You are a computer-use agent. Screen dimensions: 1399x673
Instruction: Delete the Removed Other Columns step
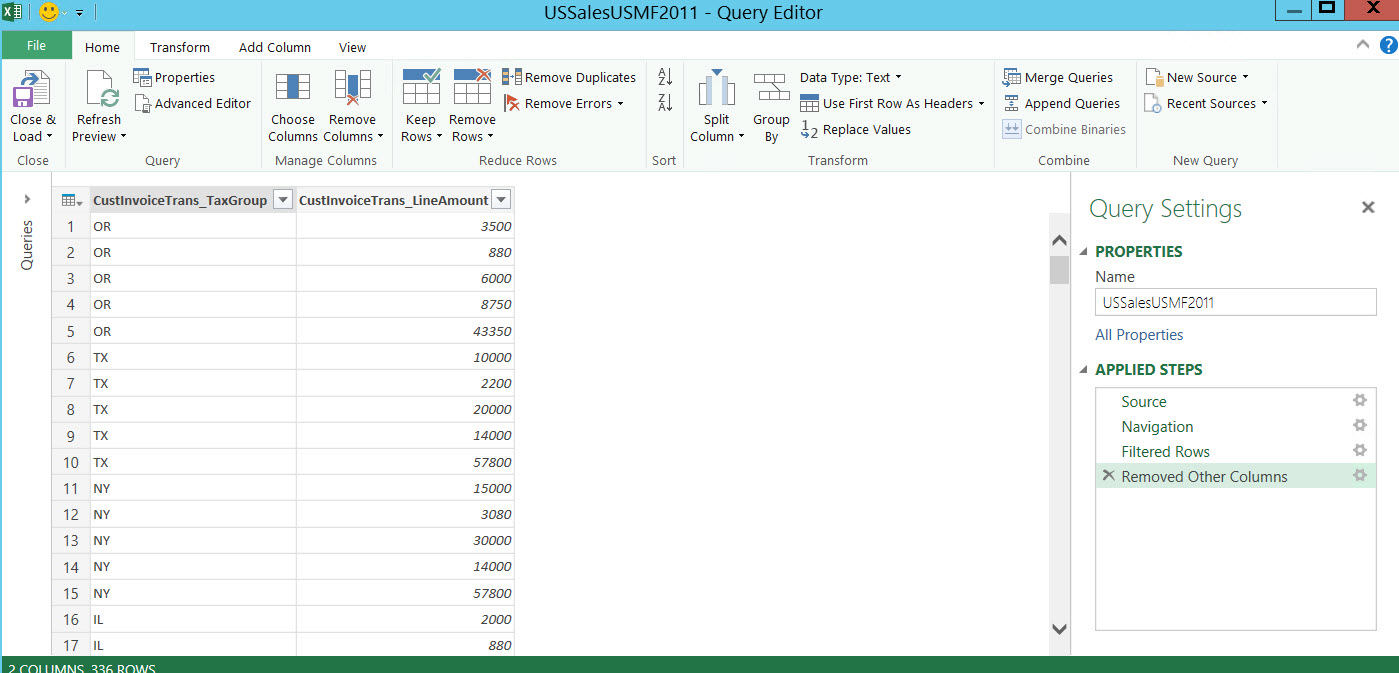click(x=1108, y=476)
